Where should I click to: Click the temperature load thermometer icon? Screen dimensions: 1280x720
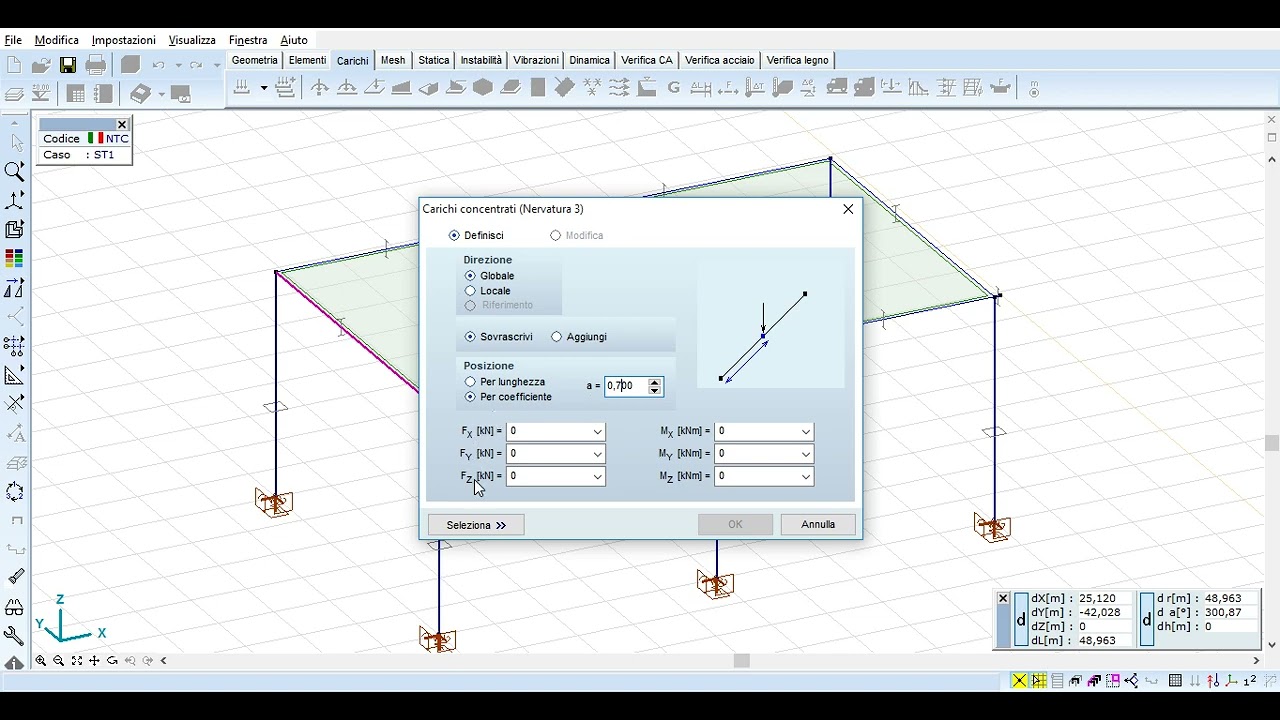[754, 88]
